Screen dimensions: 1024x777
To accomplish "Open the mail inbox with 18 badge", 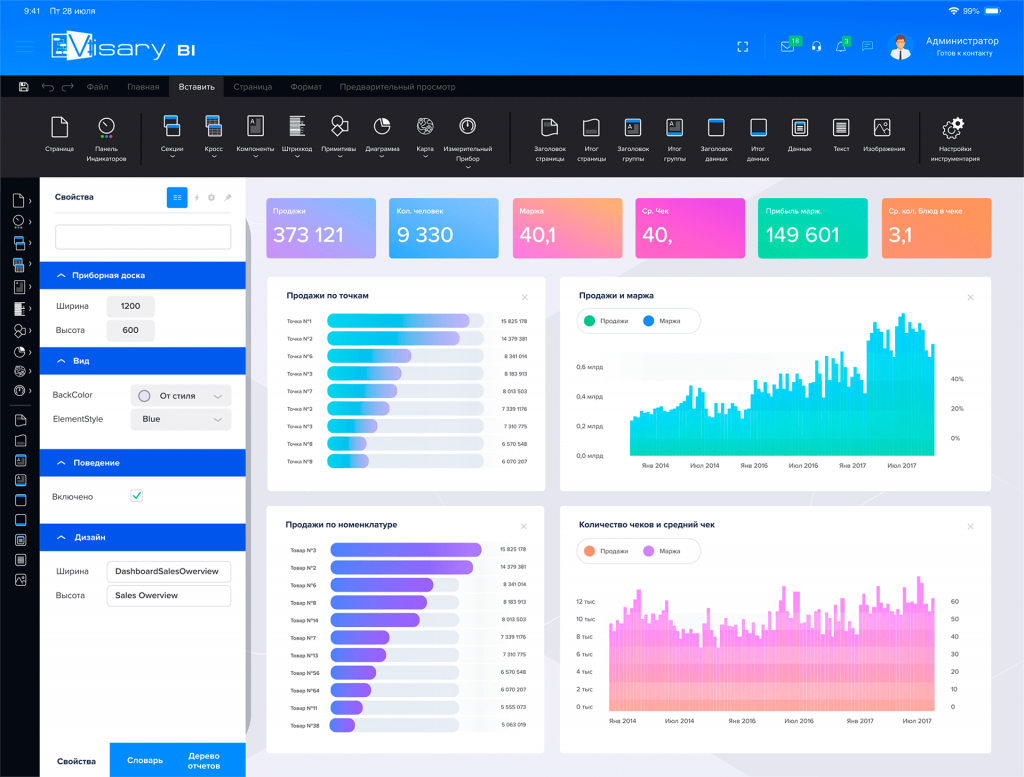I will (789, 46).
